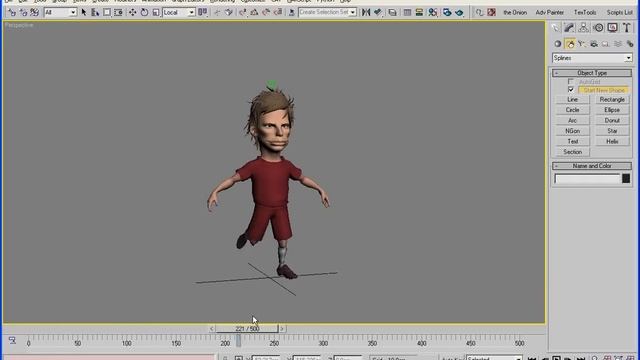Open the Schematic View icon

(419, 12)
